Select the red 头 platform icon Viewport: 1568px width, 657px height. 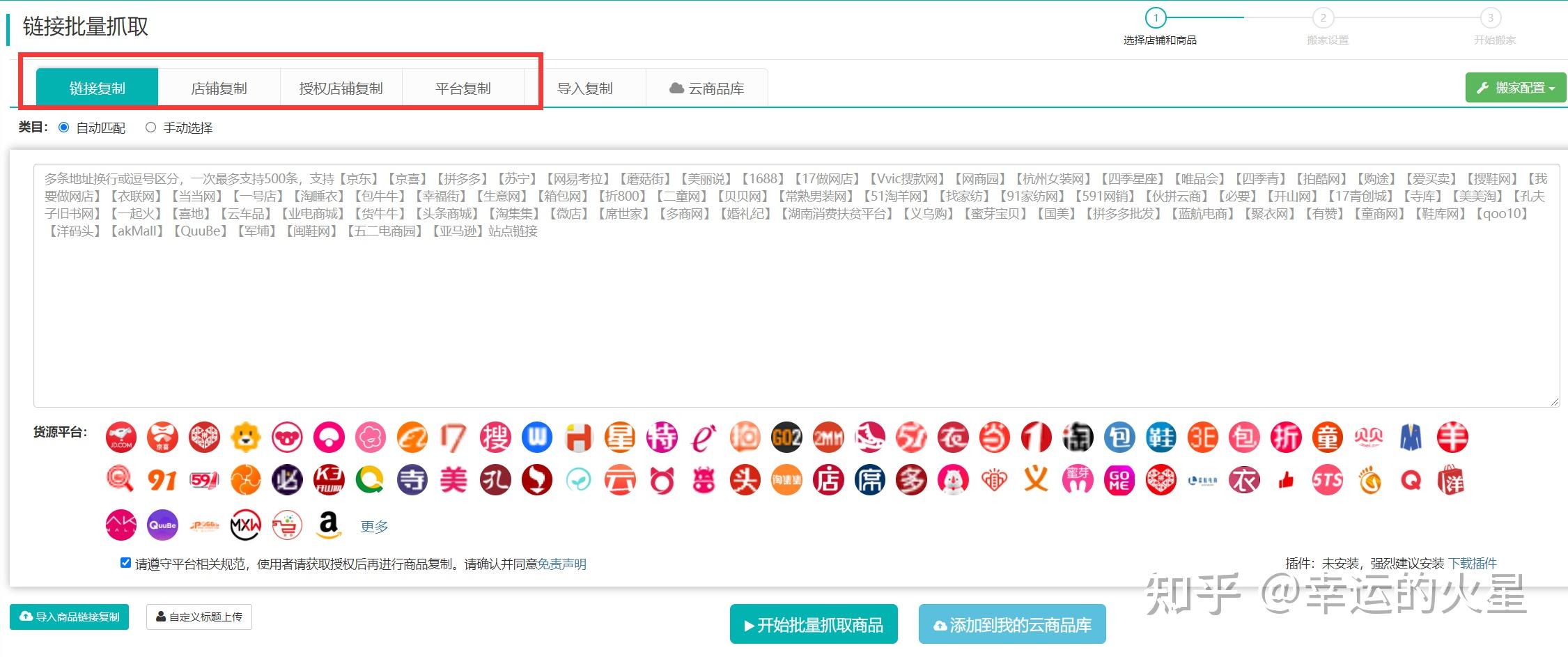pyautogui.click(x=745, y=480)
